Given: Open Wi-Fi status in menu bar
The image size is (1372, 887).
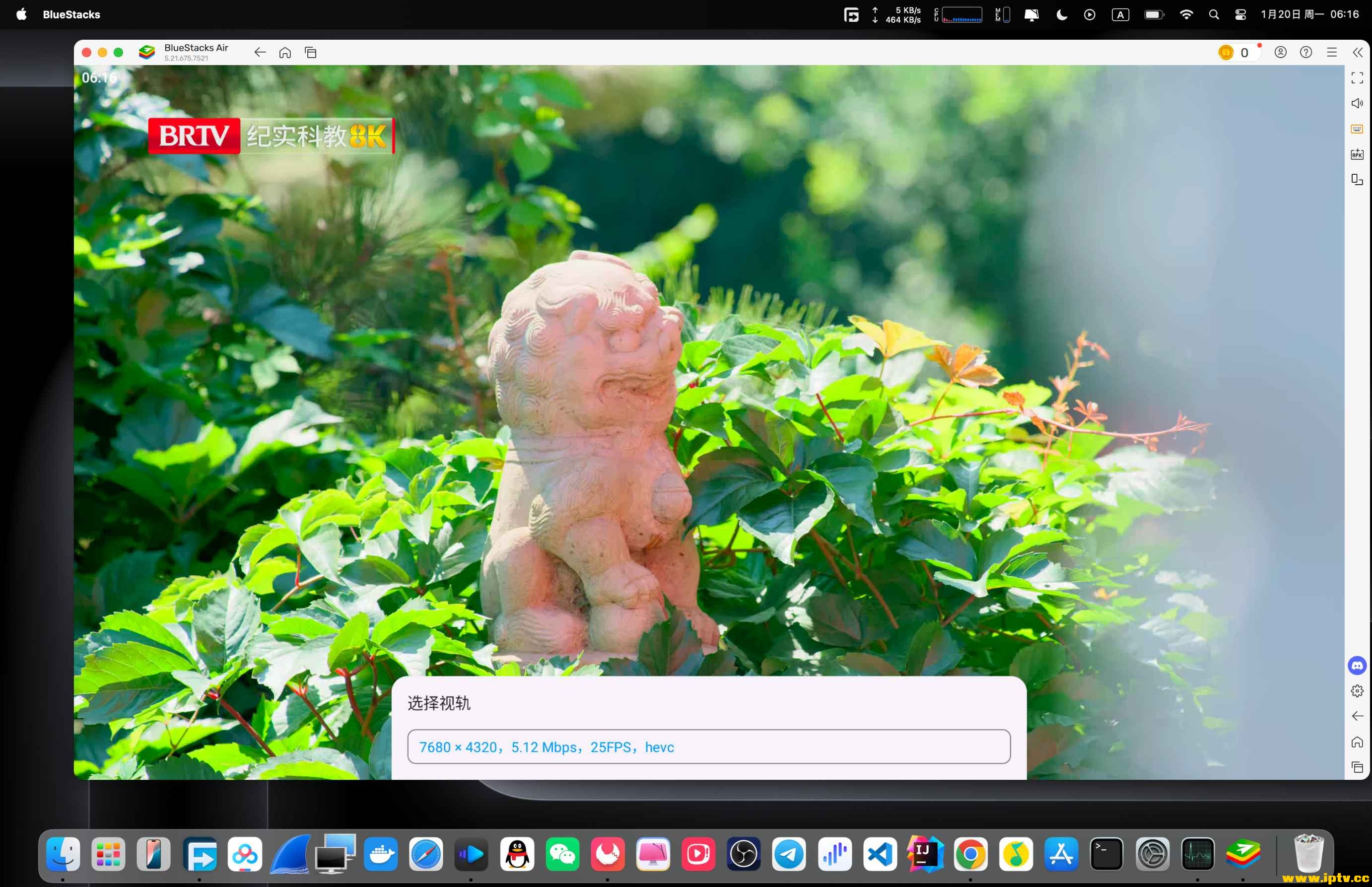Looking at the screenshot, I should click(x=1186, y=14).
